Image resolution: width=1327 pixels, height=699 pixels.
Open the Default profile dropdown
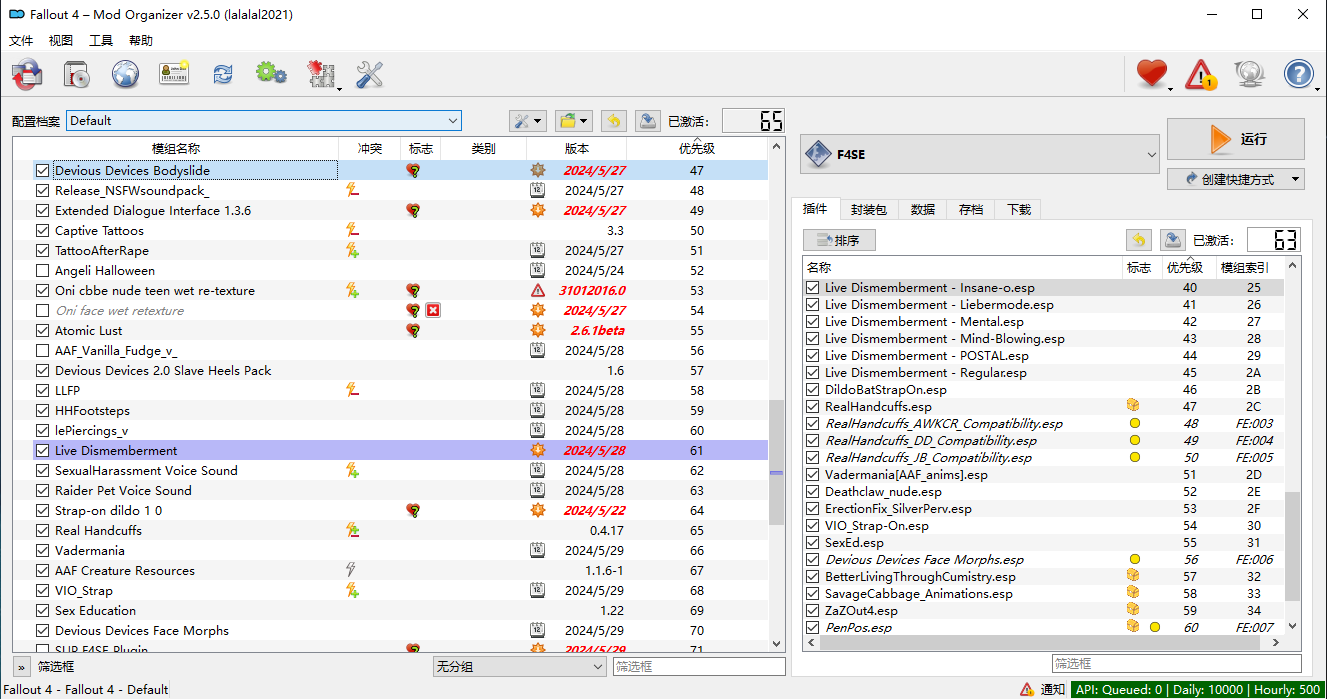[x=264, y=121]
